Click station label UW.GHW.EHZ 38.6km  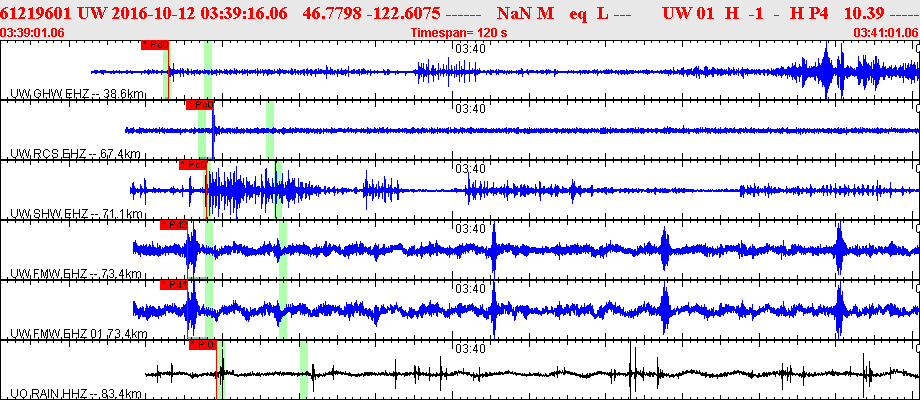[77, 94]
